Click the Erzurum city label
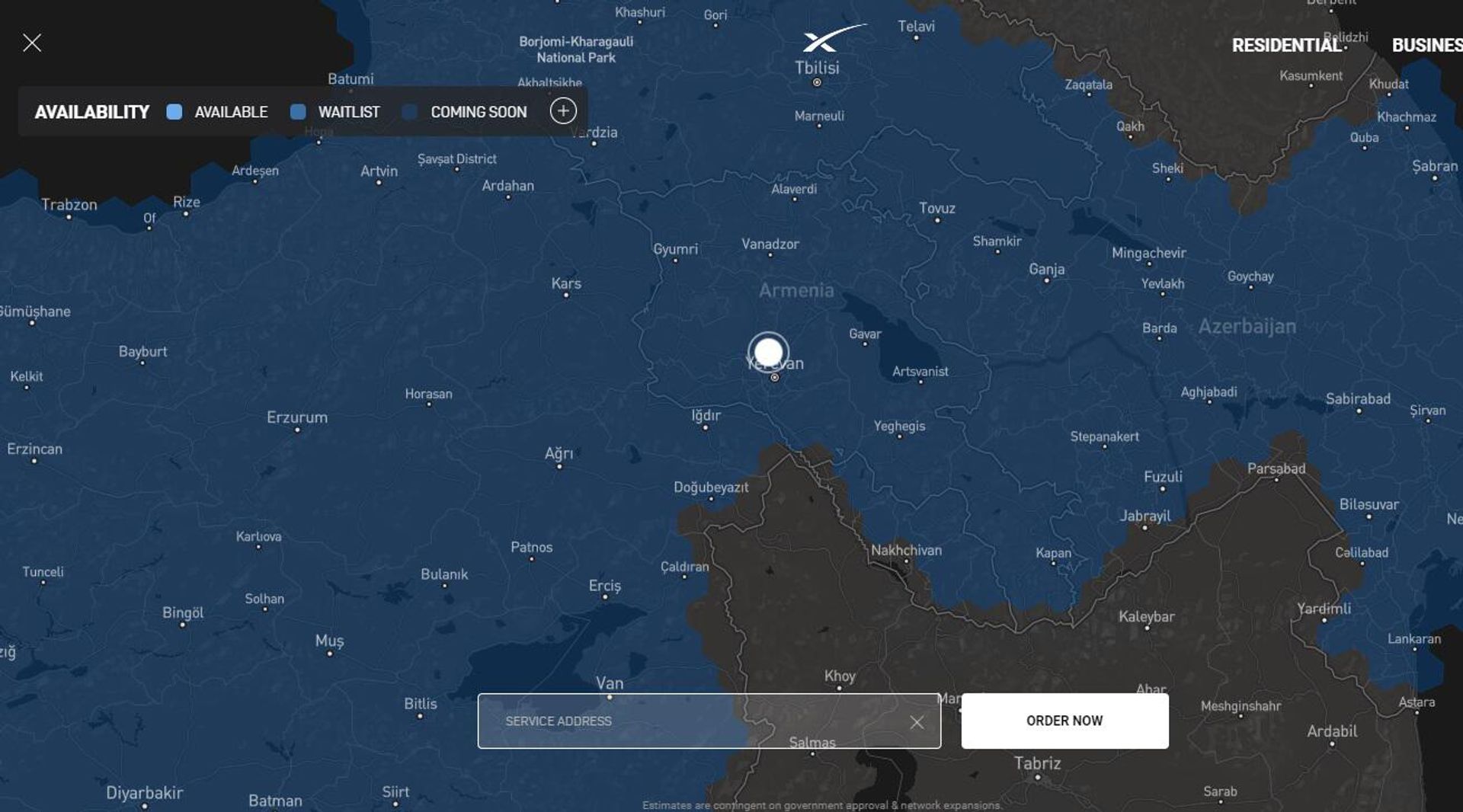The image size is (1463, 812). pyautogui.click(x=297, y=417)
